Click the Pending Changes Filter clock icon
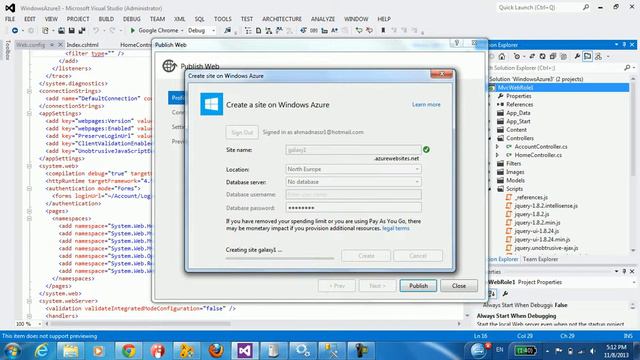 (517, 57)
